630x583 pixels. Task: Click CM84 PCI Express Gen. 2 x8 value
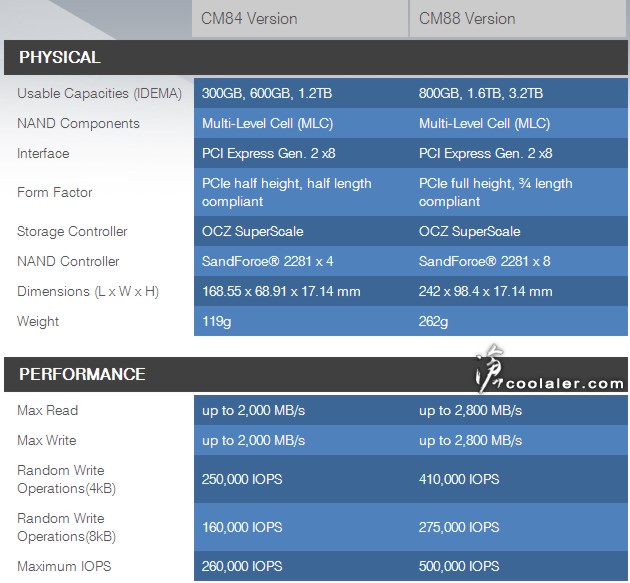[x=268, y=153]
